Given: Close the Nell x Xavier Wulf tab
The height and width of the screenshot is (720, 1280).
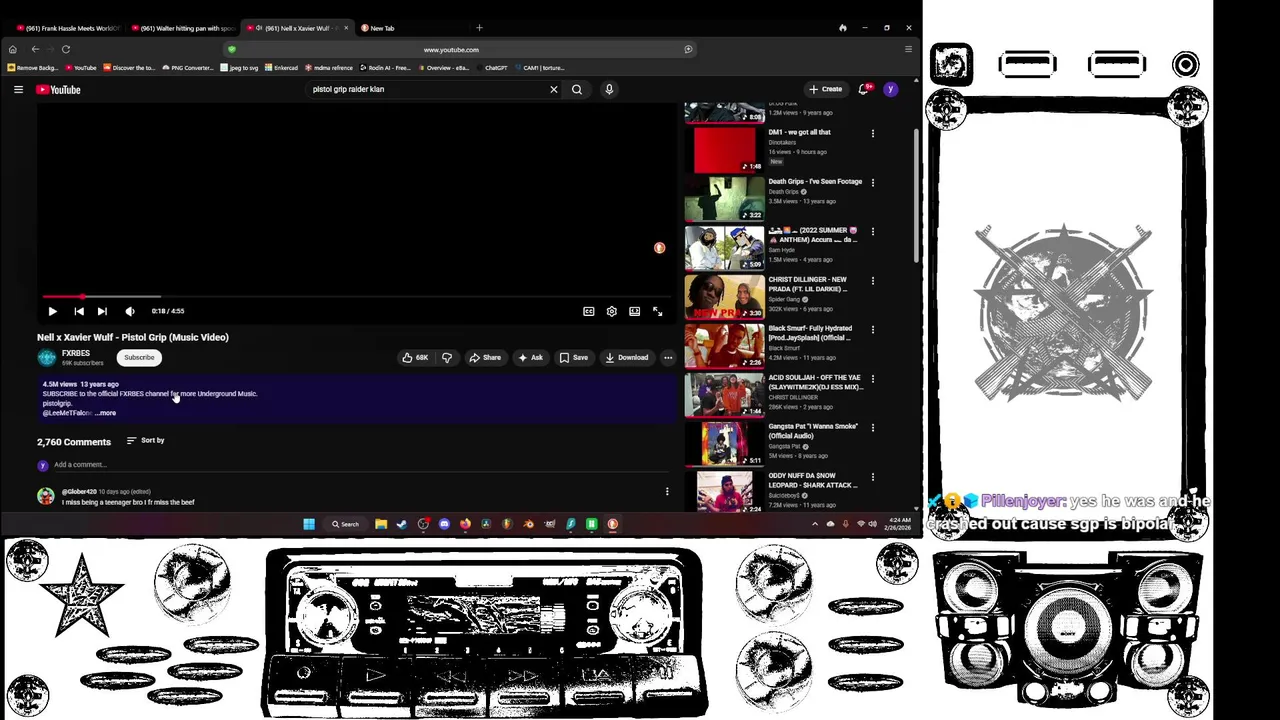Looking at the screenshot, I should [346, 28].
